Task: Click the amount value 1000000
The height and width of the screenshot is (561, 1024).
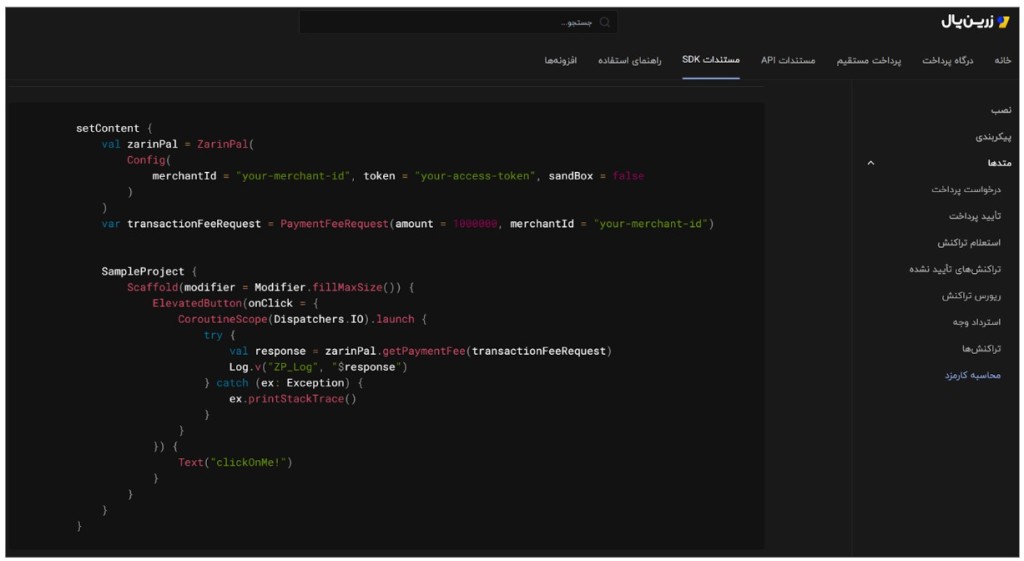Action: tap(475, 223)
